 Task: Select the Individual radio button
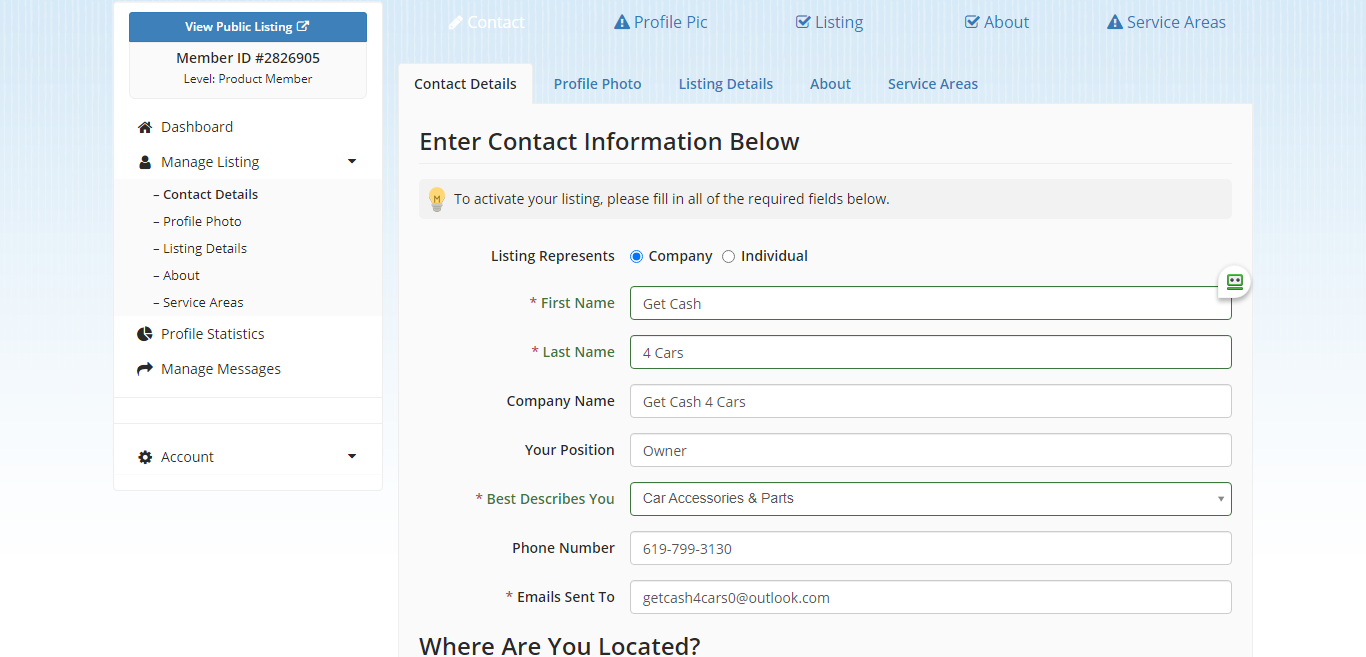(x=728, y=257)
